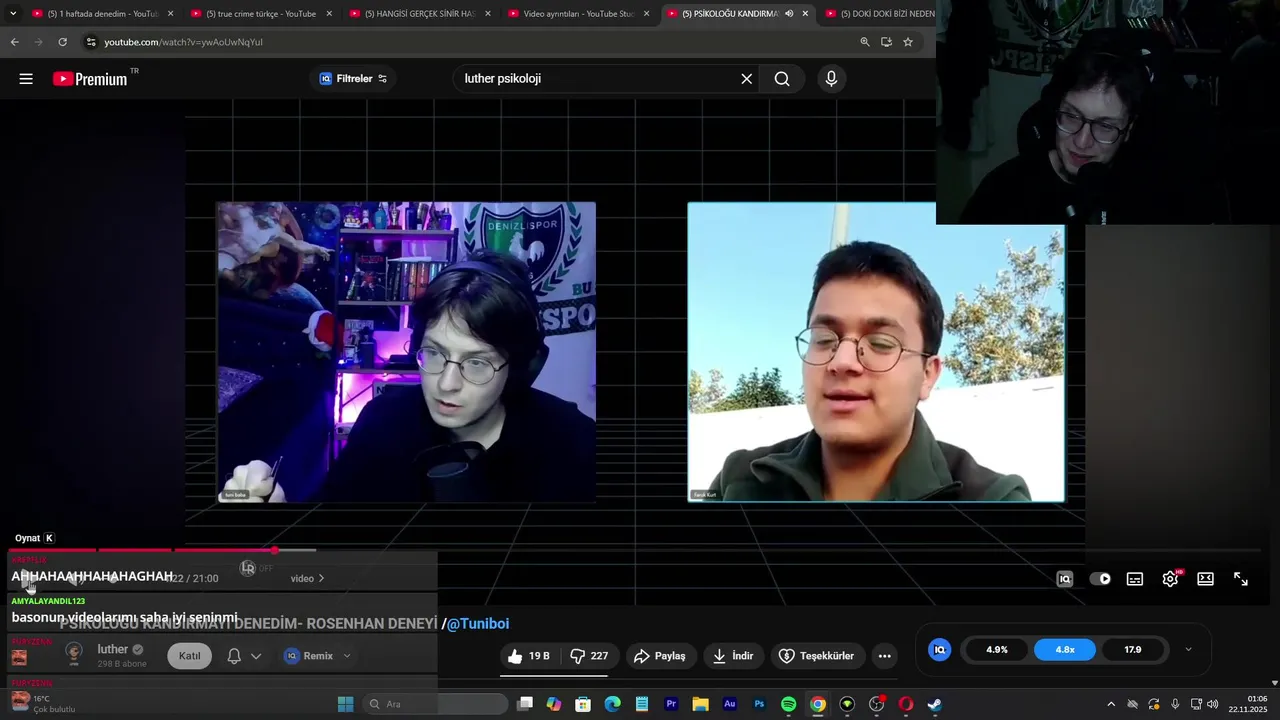The image size is (1280, 720).
Task: Expand the IQ stats panel chevron
Action: point(1188,650)
